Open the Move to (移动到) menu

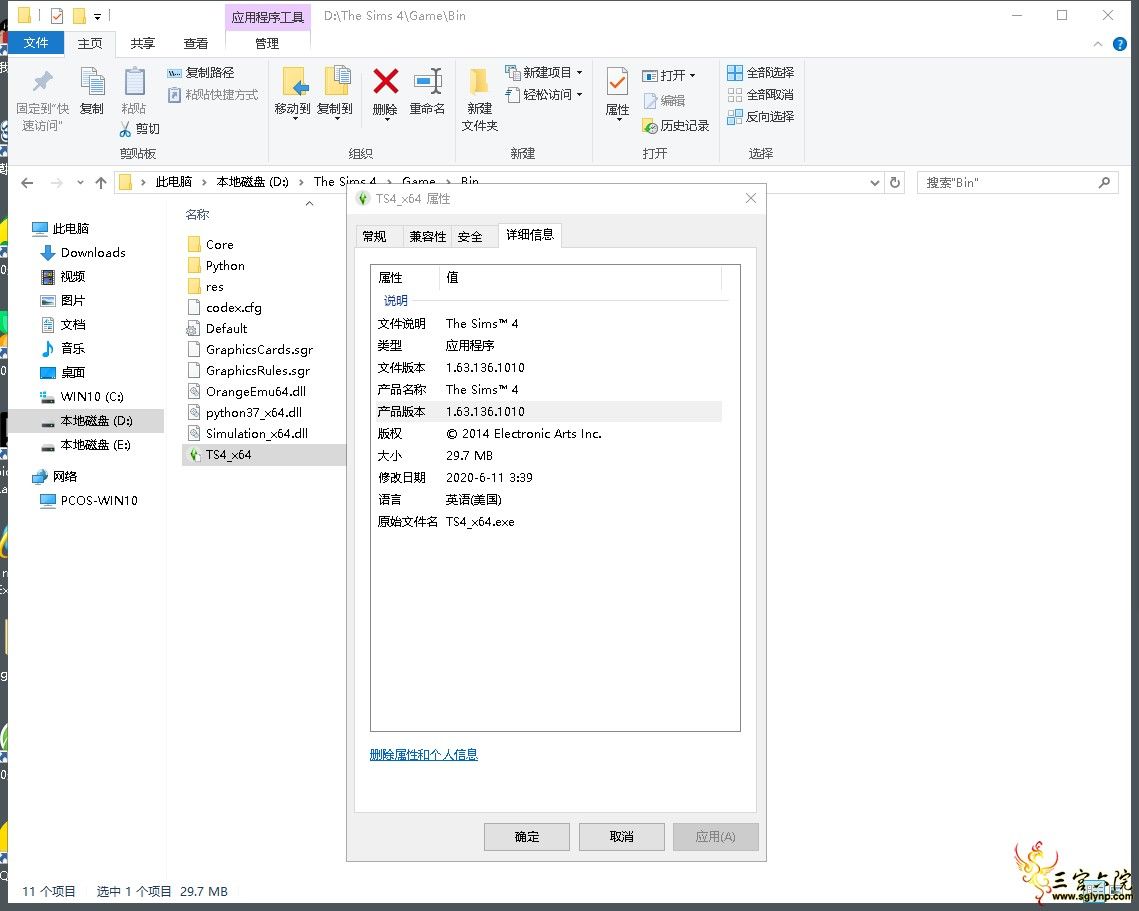(293, 92)
